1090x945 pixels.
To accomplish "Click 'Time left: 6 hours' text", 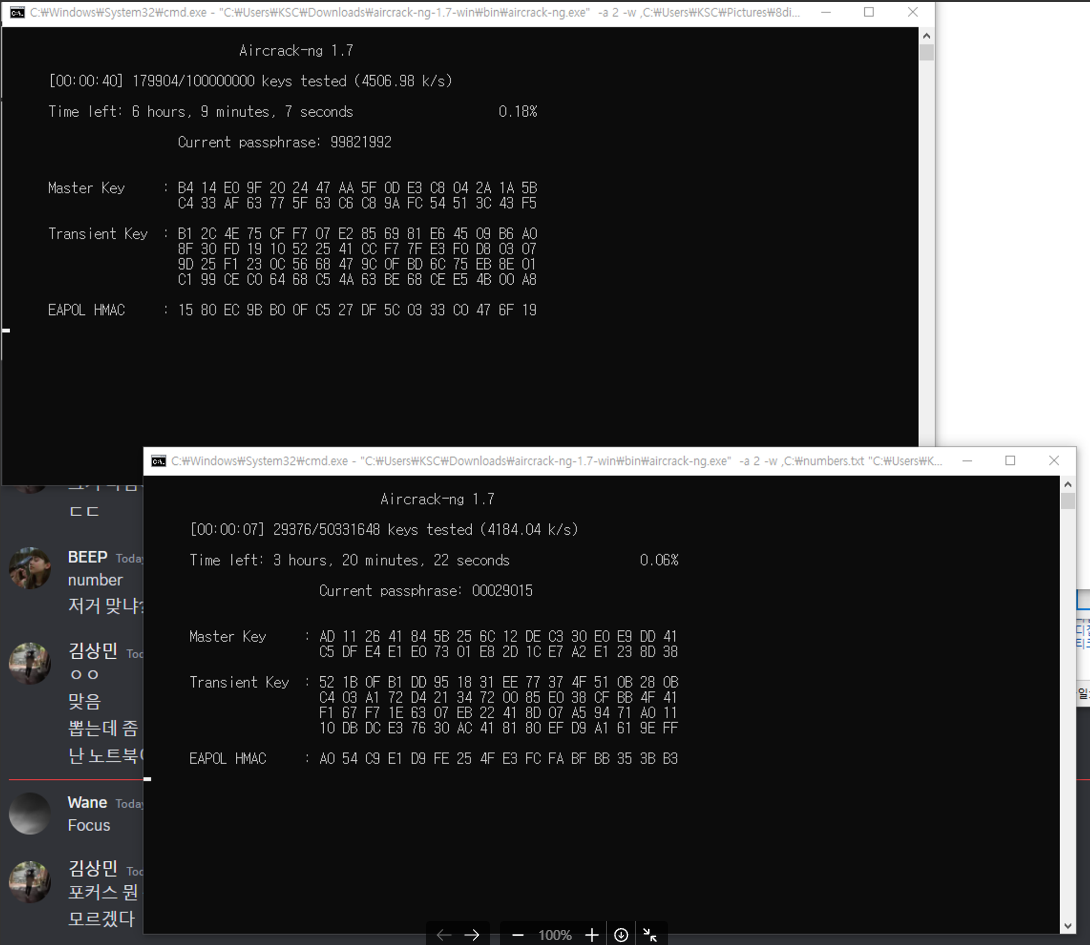I will tap(201, 112).
